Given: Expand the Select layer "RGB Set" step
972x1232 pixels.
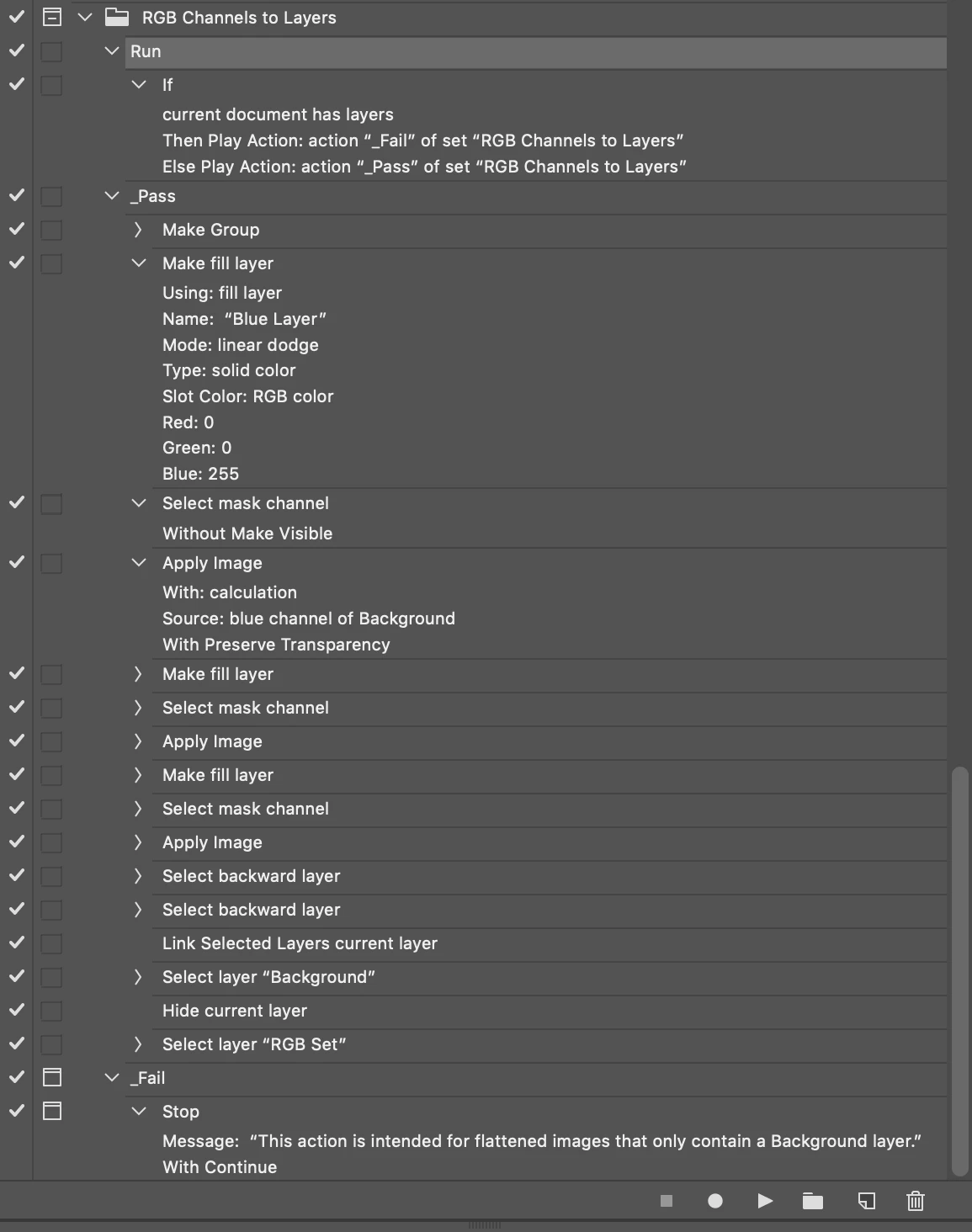Looking at the screenshot, I should [x=139, y=1043].
